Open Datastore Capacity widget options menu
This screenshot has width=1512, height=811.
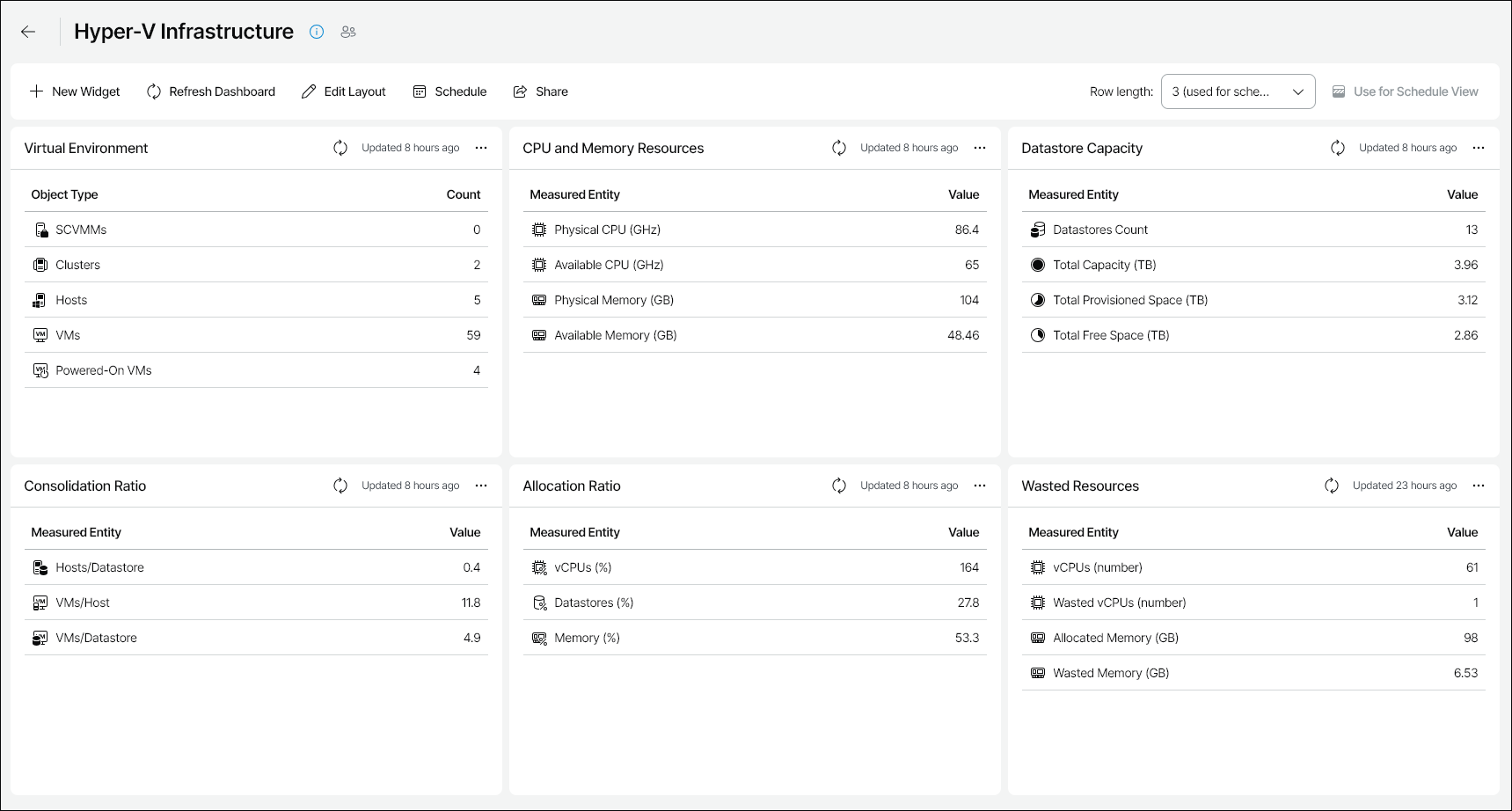pos(1479,148)
